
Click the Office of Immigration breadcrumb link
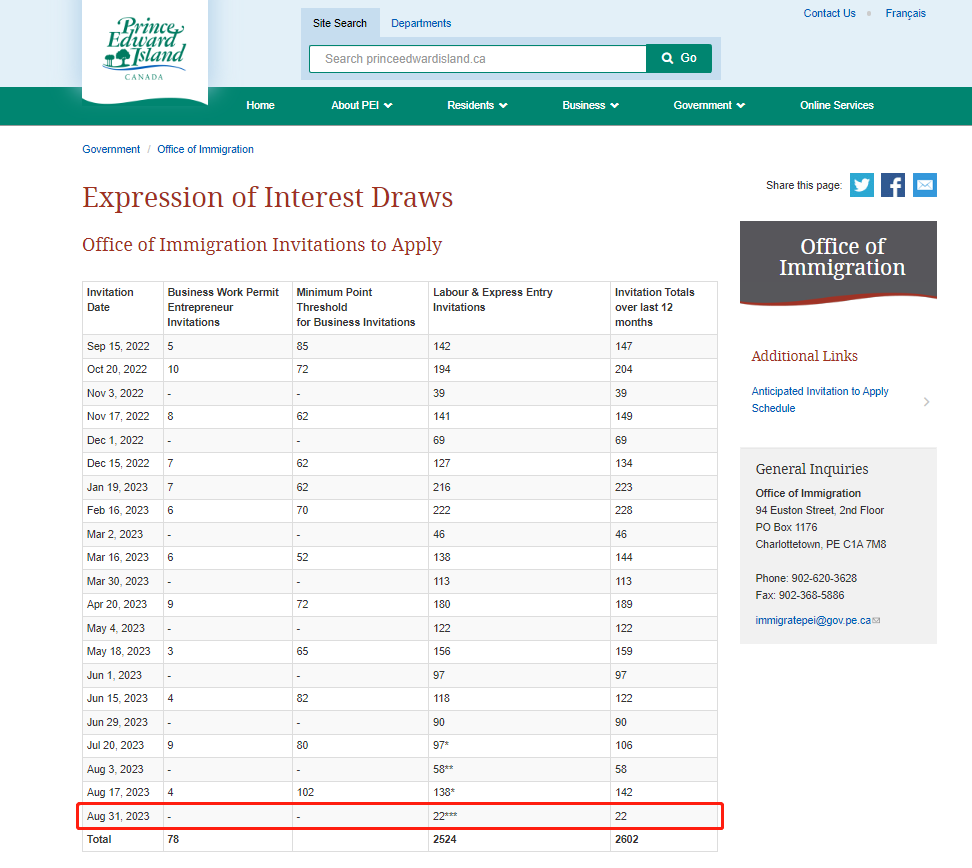pyautogui.click(x=205, y=149)
